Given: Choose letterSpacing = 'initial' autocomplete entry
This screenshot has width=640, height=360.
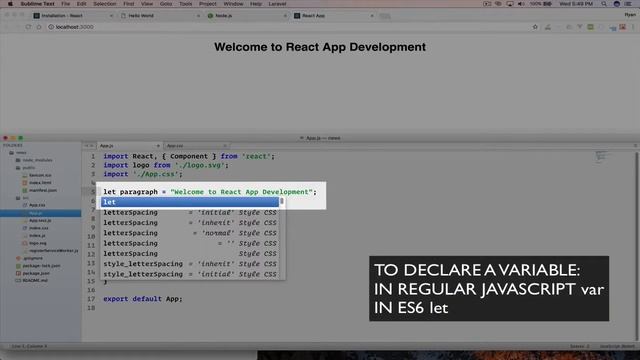Looking at the screenshot, I should coord(190,213).
